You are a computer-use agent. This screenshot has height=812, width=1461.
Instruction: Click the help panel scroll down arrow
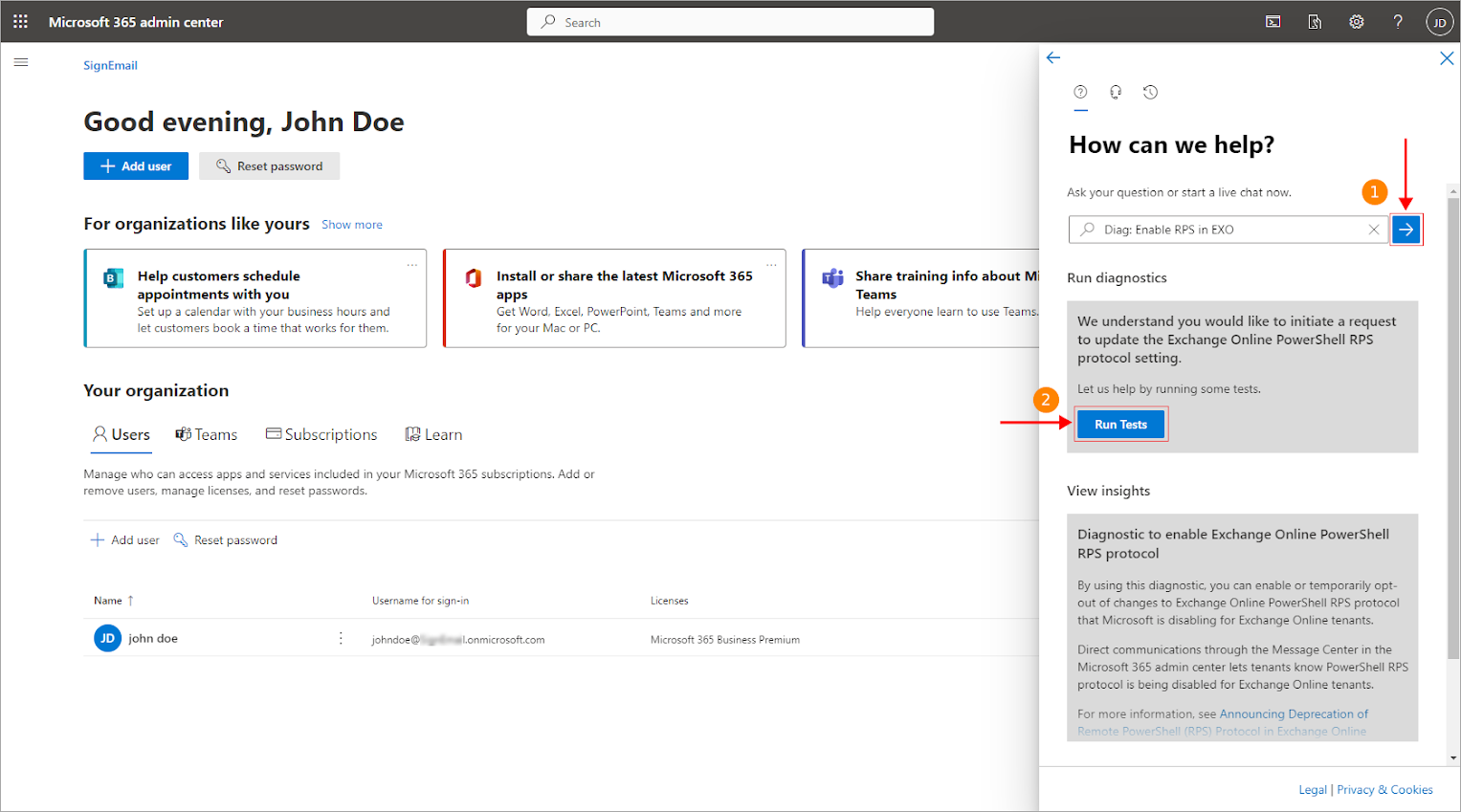[1453, 758]
